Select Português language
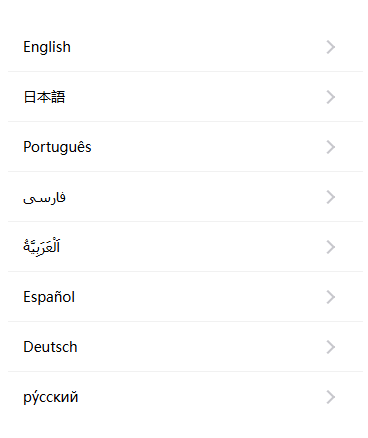Viewport: 368px width, 438px height. [x=57, y=147]
